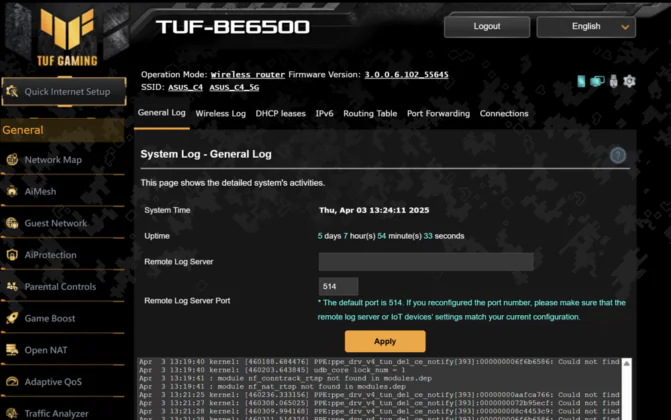Open the ASUS_C4 SSID link

coord(185,87)
